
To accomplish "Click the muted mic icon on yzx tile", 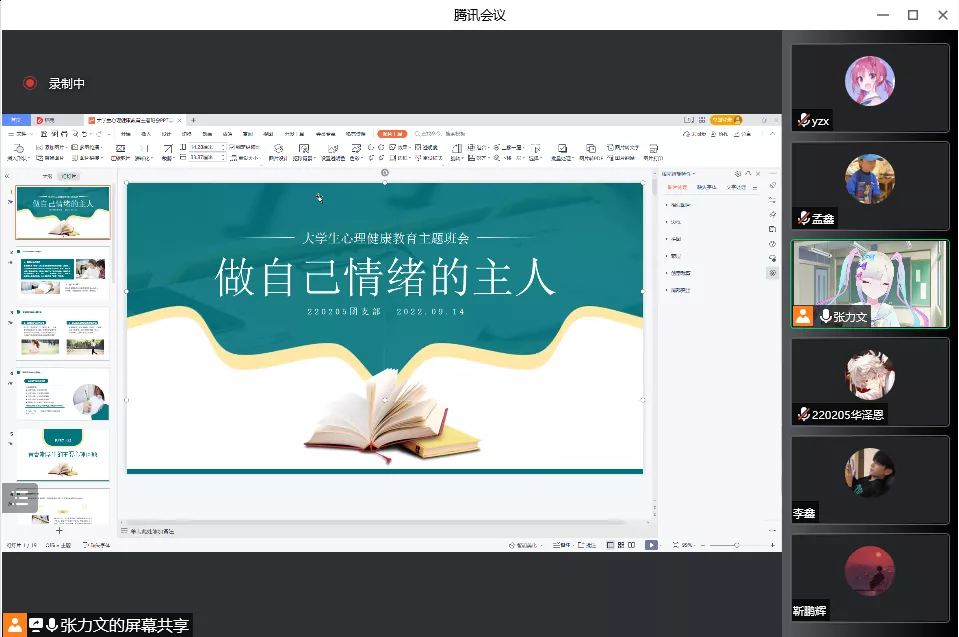I will (x=802, y=121).
